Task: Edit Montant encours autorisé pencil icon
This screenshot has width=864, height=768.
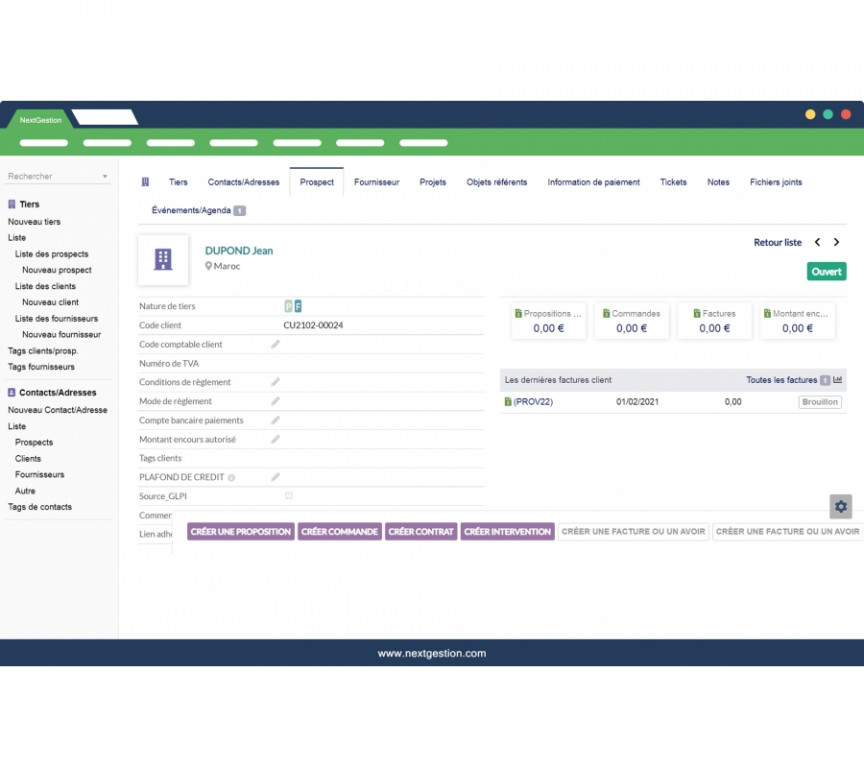Action: (276, 439)
